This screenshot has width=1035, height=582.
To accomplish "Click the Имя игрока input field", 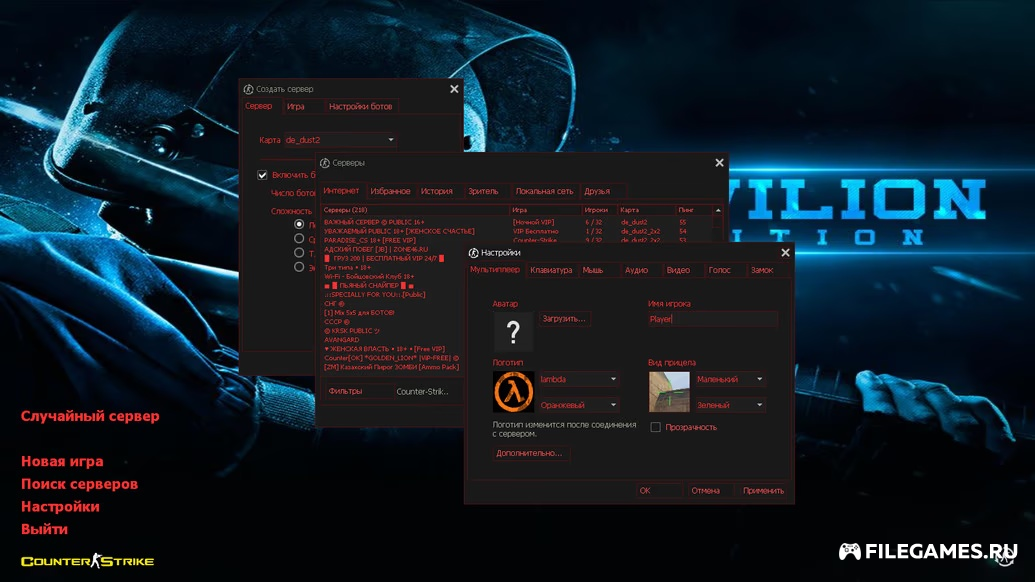I will tap(712, 319).
